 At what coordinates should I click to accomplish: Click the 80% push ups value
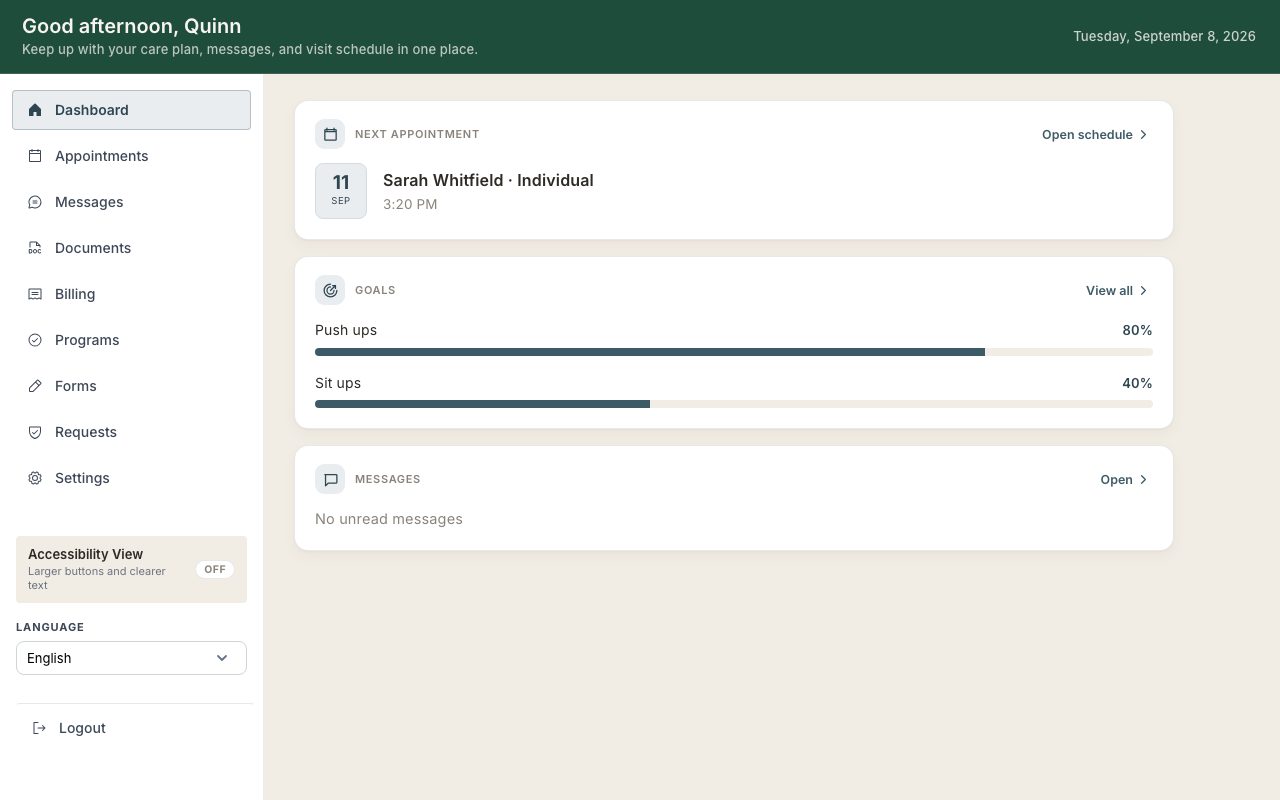click(x=1137, y=330)
